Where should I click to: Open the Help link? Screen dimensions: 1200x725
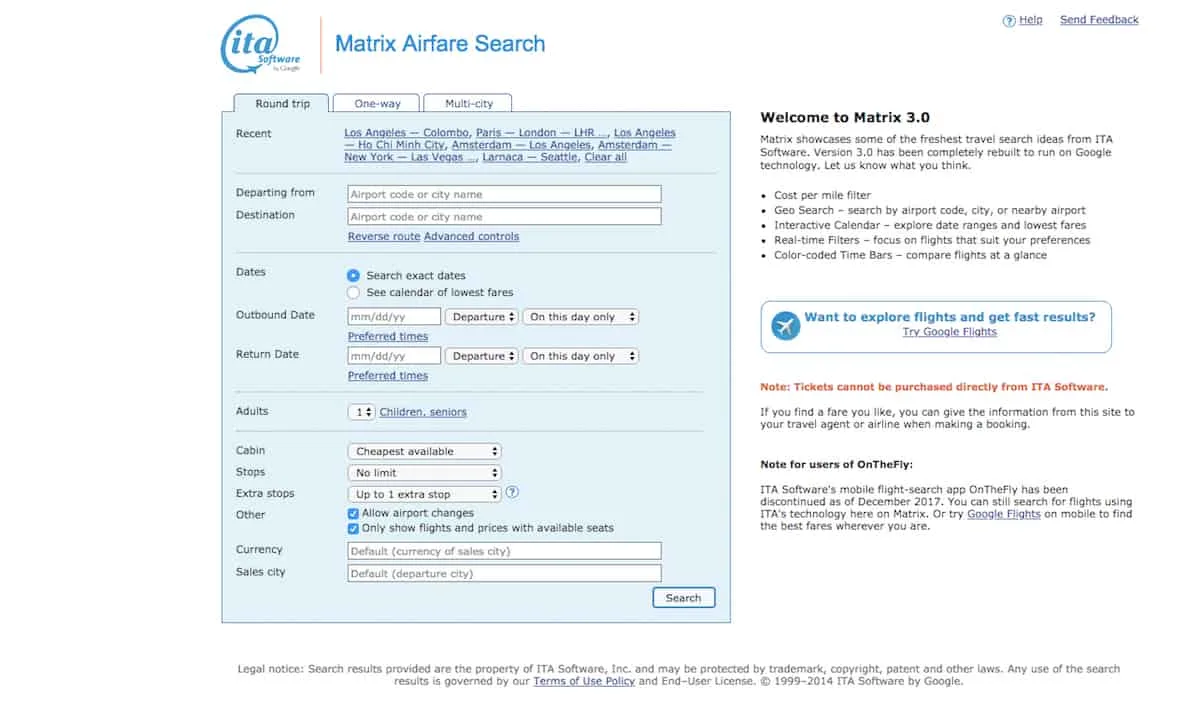(1031, 20)
